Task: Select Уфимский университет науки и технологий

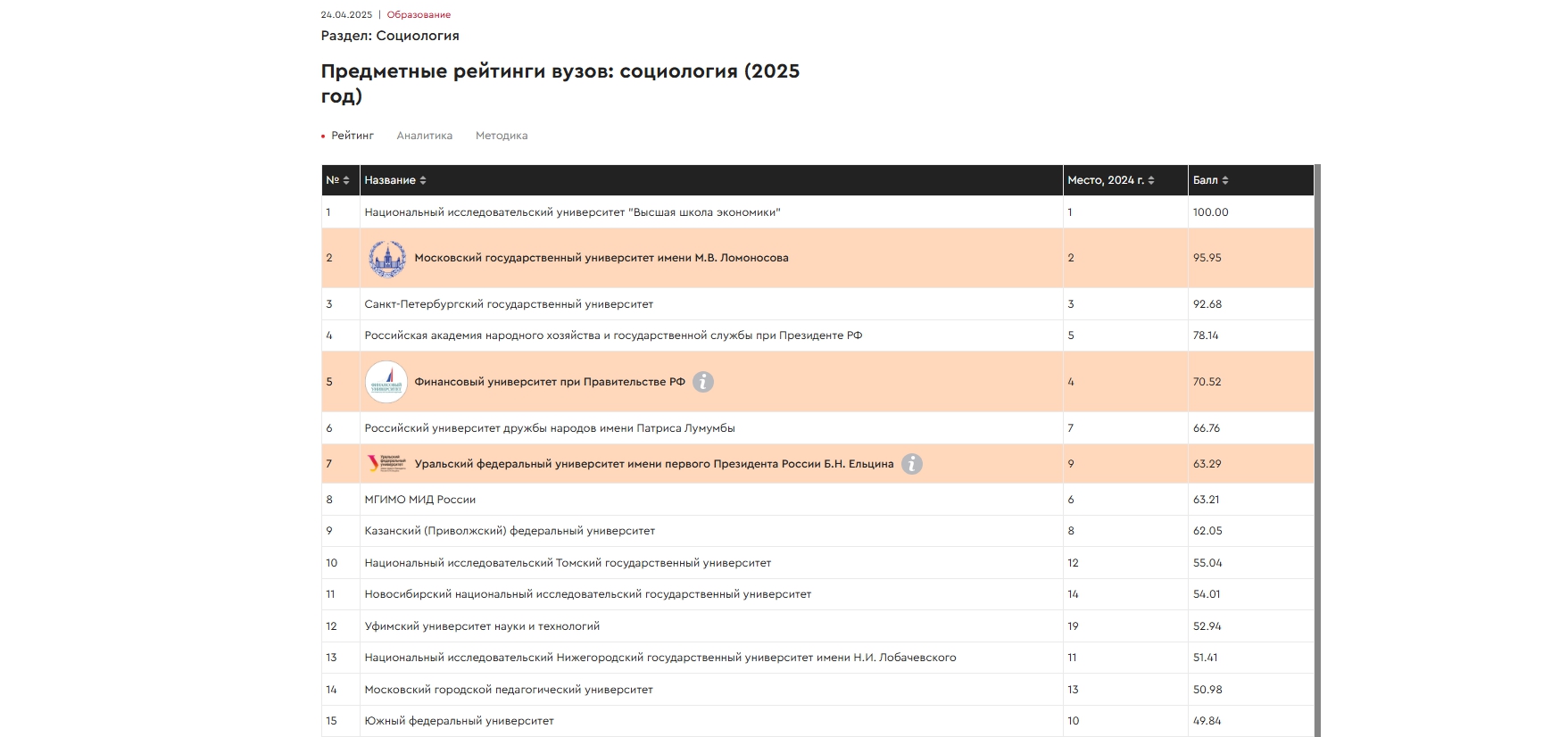Action: pyautogui.click(x=482, y=626)
